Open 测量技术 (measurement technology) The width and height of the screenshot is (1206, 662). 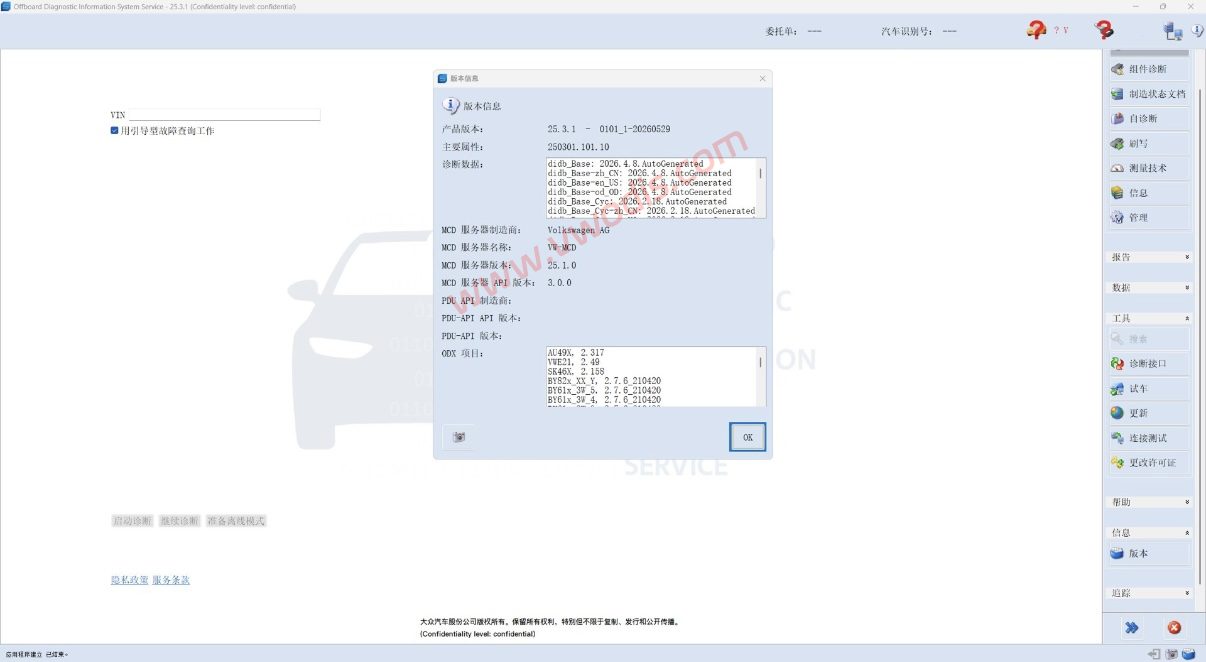1149,168
